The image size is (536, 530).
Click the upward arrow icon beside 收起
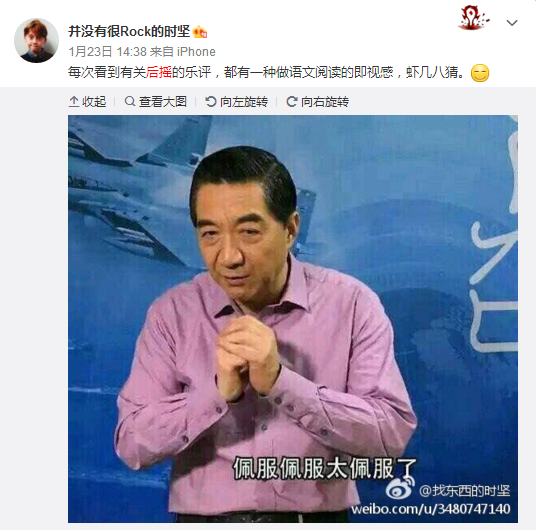74,102
